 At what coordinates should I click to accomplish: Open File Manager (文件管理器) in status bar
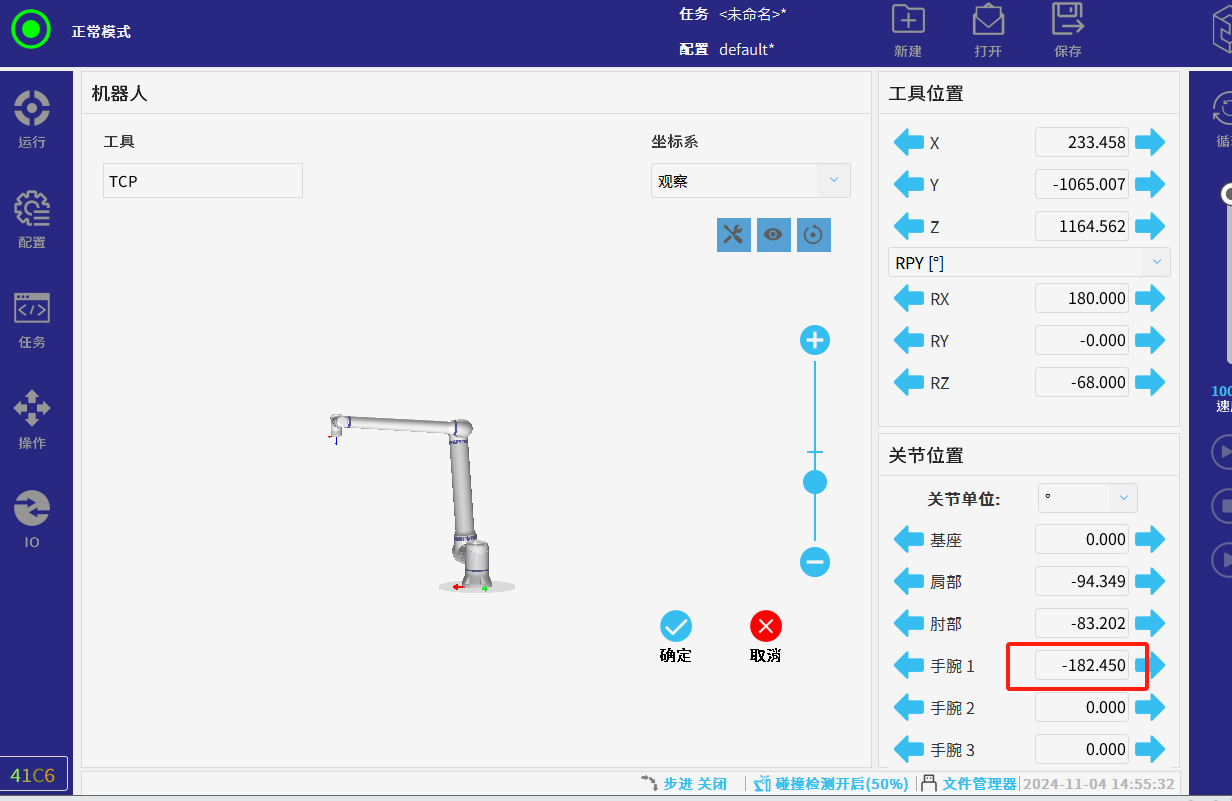(968, 784)
